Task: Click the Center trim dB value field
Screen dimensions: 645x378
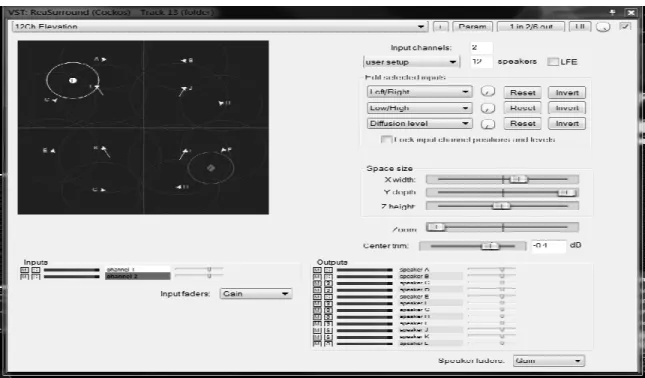Action: [548, 246]
